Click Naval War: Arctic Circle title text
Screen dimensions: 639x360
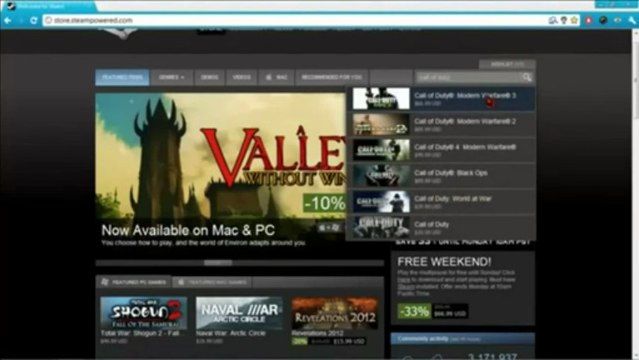(x=231, y=333)
